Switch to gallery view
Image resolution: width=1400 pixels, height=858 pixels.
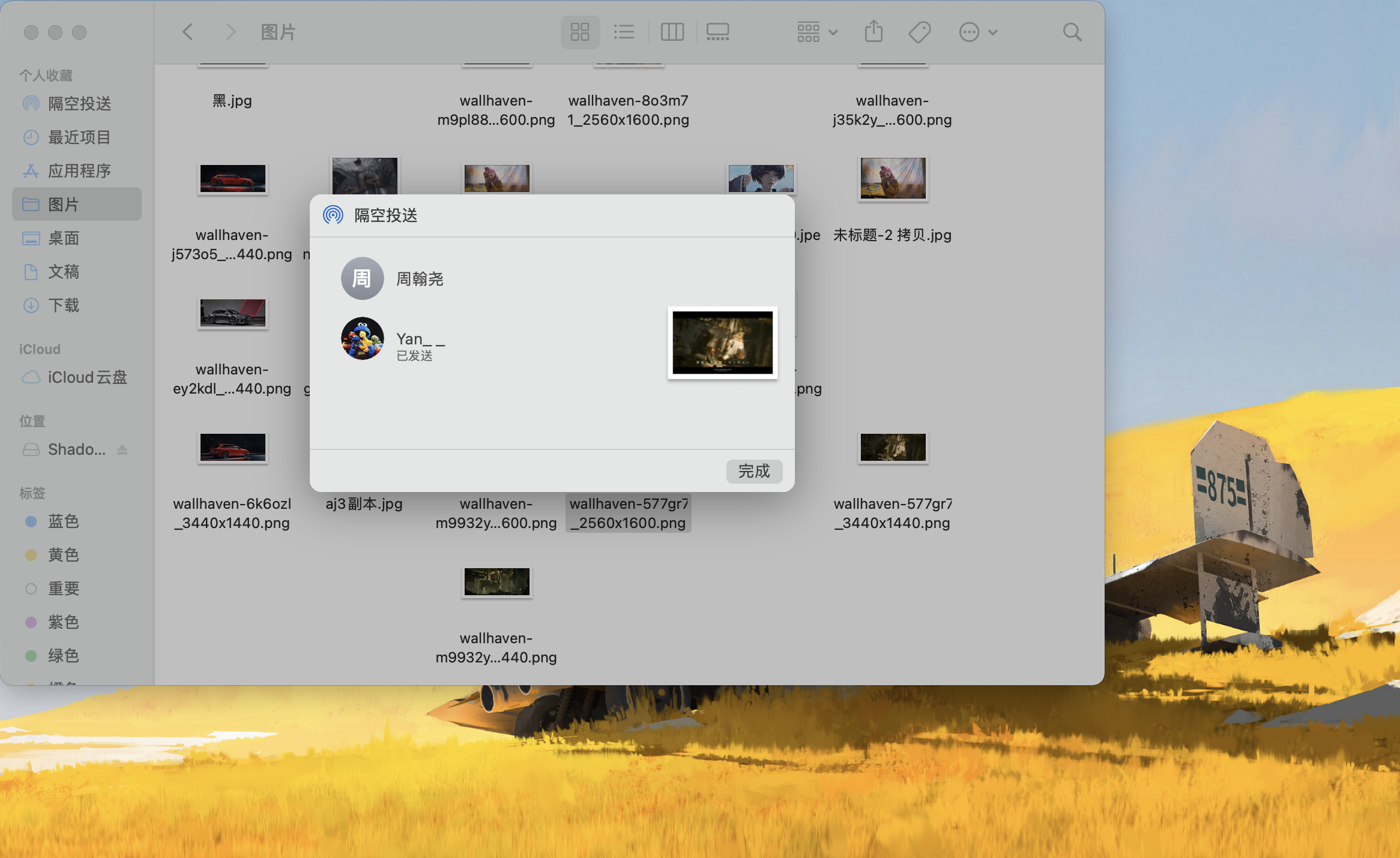(x=717, y=32)
